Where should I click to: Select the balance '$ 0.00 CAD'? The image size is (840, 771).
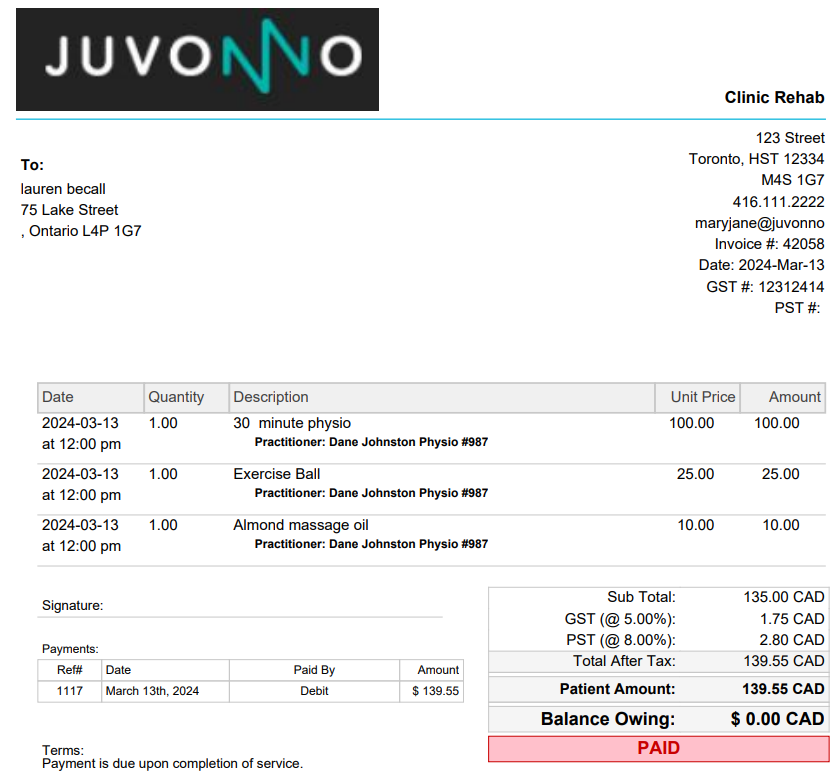(x=777, y=719)
